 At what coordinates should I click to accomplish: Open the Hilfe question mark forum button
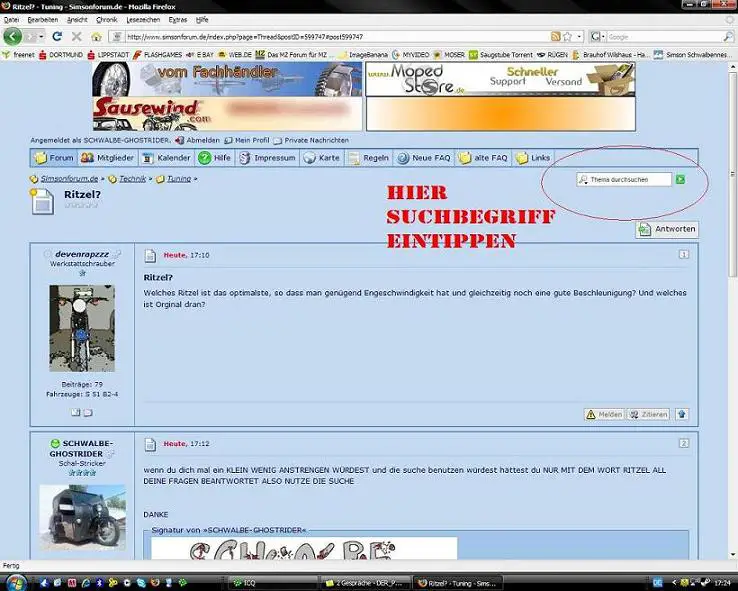click(214, 158)
